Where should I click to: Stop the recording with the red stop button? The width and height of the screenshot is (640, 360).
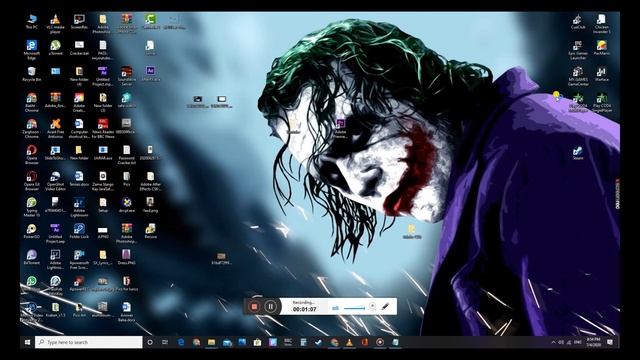coord(254,306)
